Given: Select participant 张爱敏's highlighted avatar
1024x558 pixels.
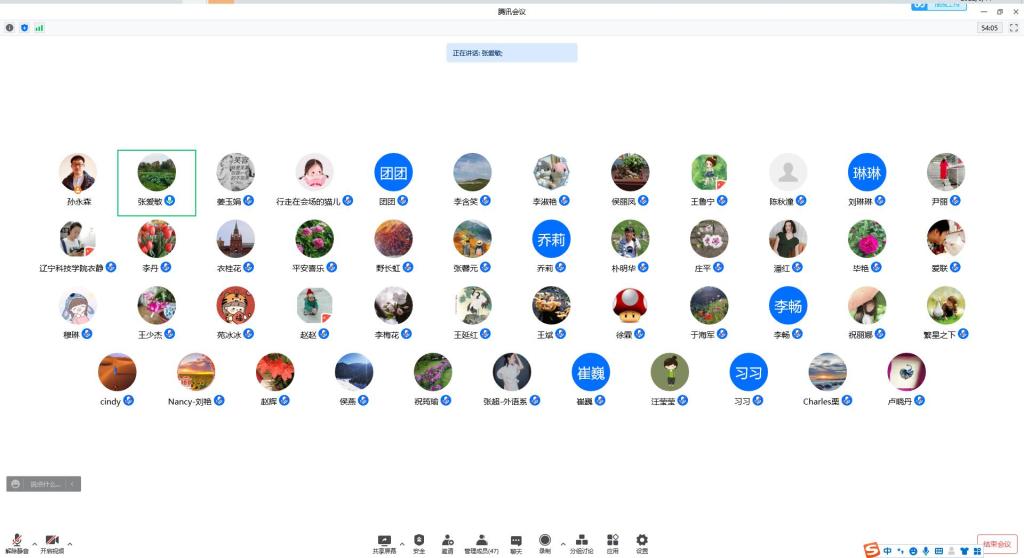Looking at the screenshot, I should click(156, 173).
